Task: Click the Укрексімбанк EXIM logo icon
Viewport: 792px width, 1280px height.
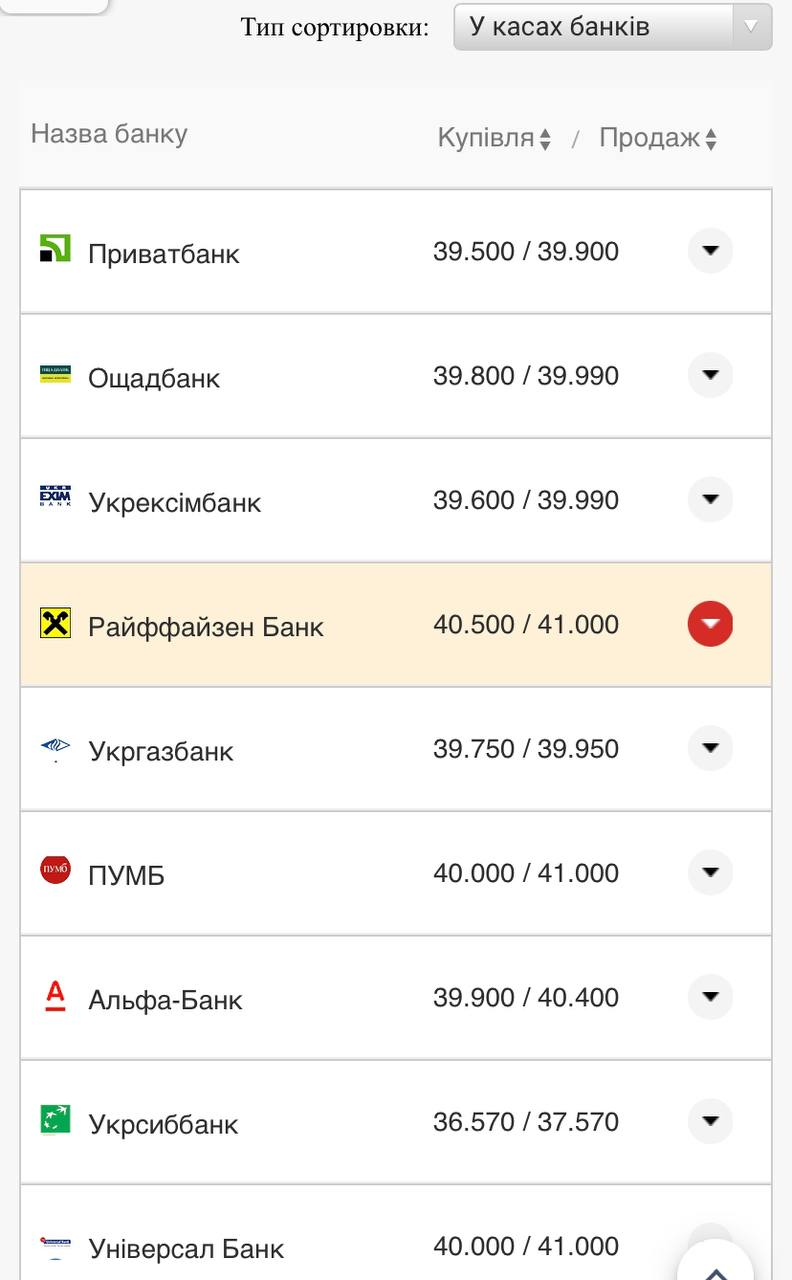Action: pyautogui.click(x=55, y=497)
